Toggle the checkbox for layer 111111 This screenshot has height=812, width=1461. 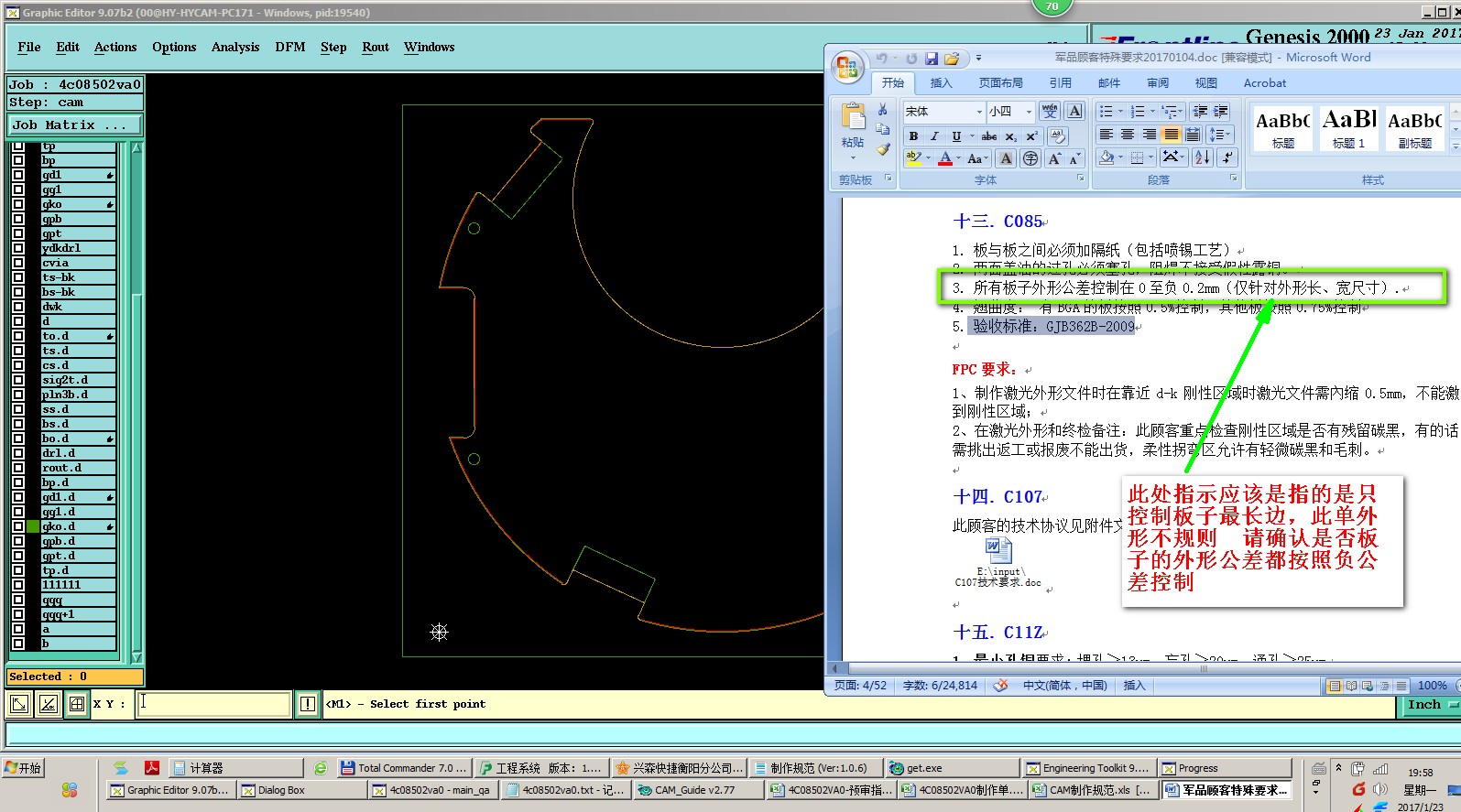17,585
